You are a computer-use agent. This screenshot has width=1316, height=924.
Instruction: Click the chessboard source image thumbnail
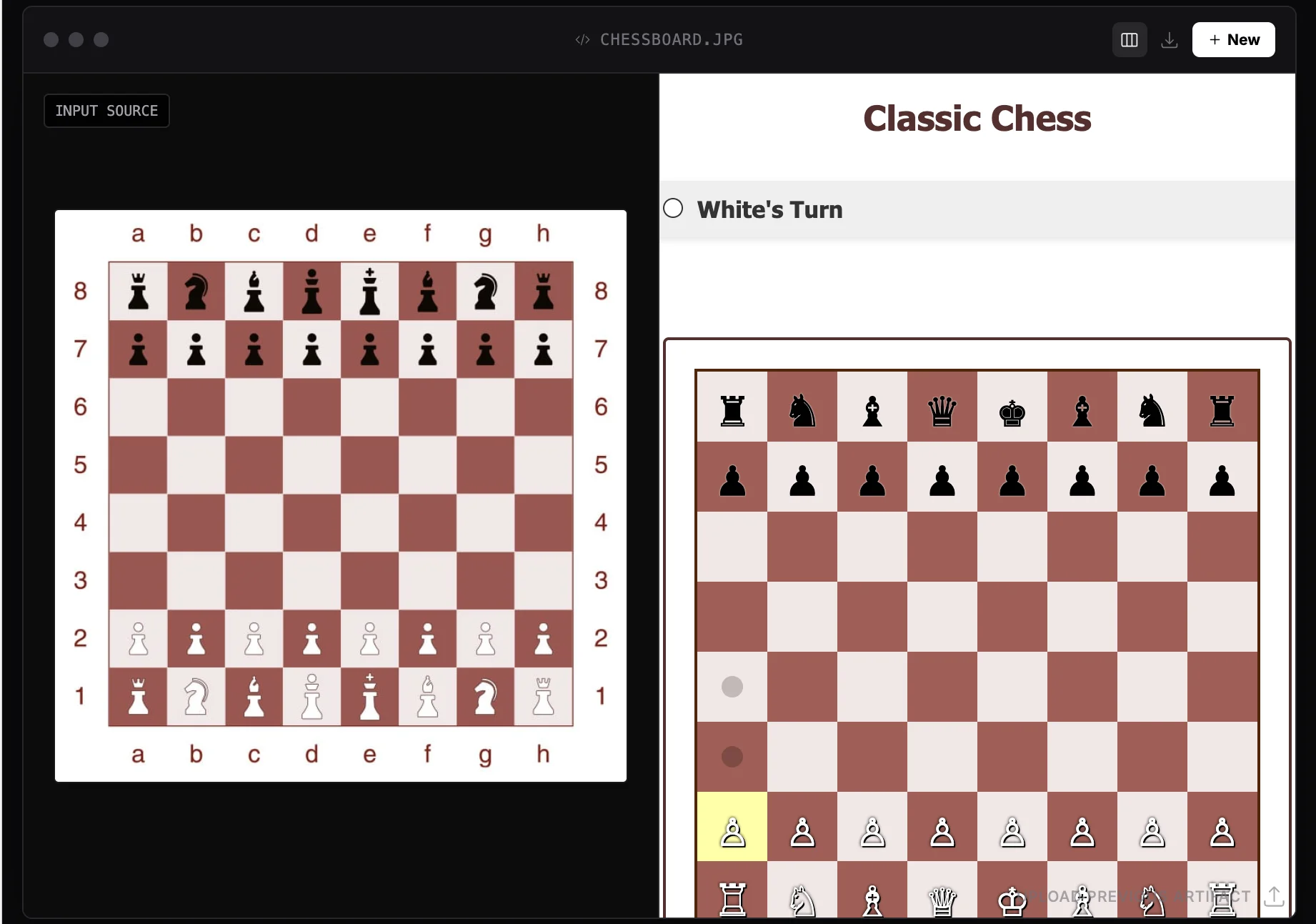[341, 495]
